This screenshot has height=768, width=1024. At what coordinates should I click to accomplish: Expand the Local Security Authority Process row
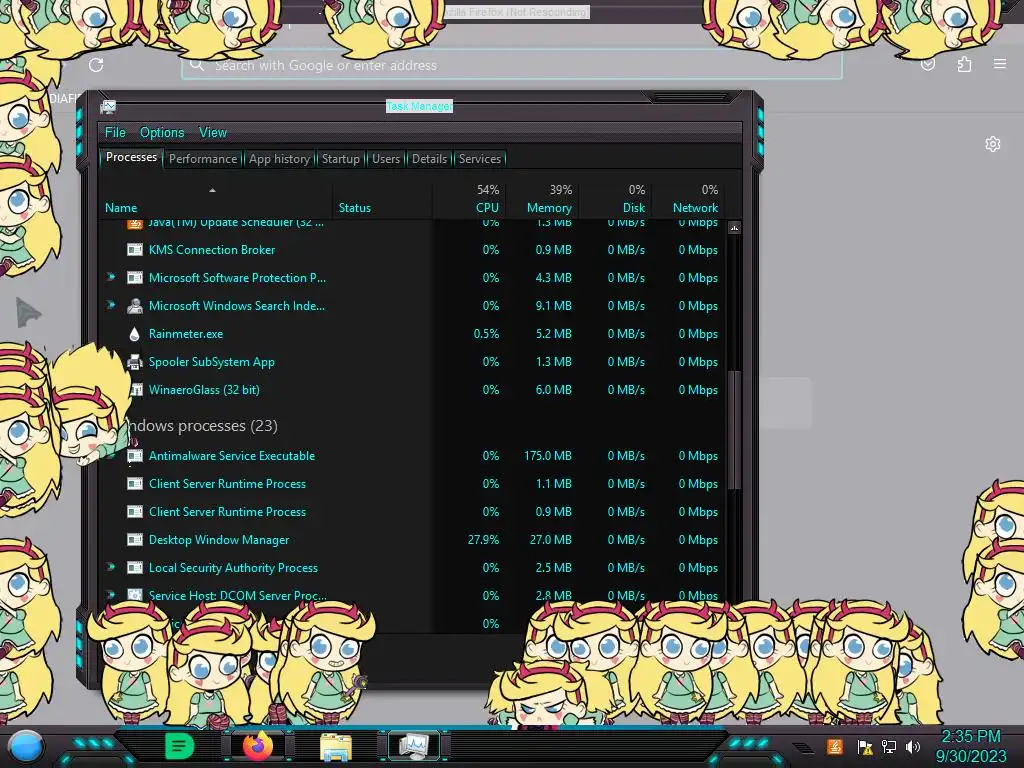(x=111, y=567)
